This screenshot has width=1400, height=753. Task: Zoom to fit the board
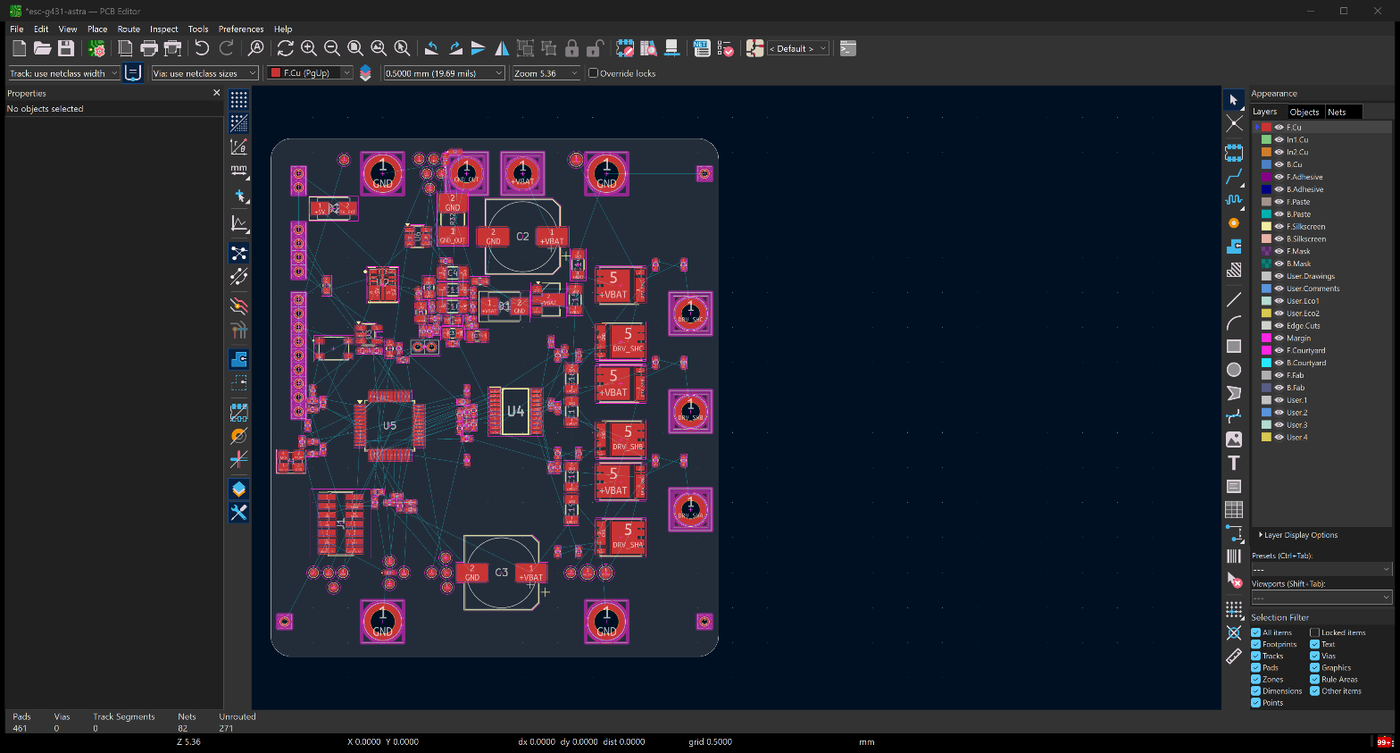(x=355, y=48)
